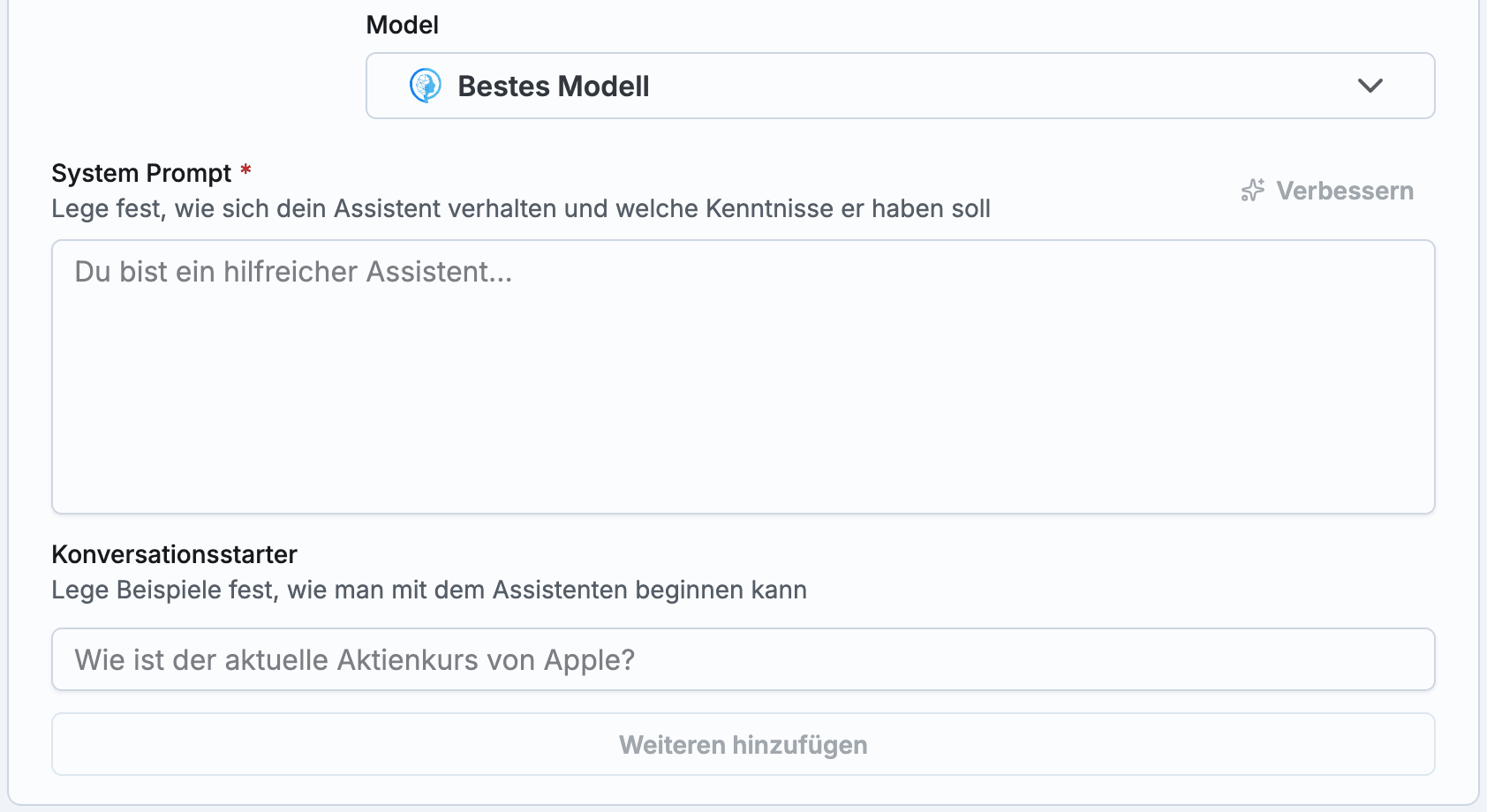Screen dimensions: 1487x812
Task: Click the 'Du bist ein hilfreicher Assistent...' placeholder
Action: pos(293,272)
